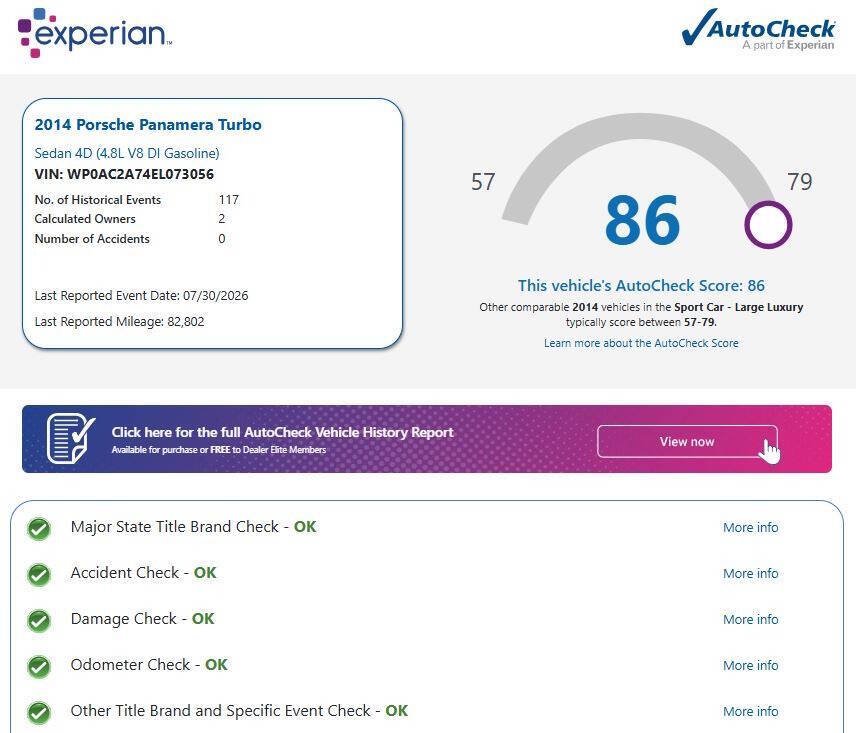Click This vehicle's AutoCheck Score: 86 heading
Viewport: 864px width, 733px height.
point(641,285)
